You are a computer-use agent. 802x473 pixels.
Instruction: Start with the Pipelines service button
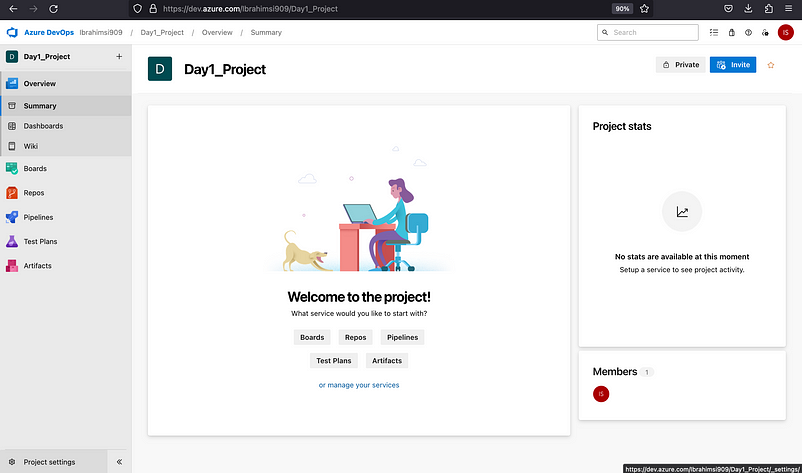403,337
